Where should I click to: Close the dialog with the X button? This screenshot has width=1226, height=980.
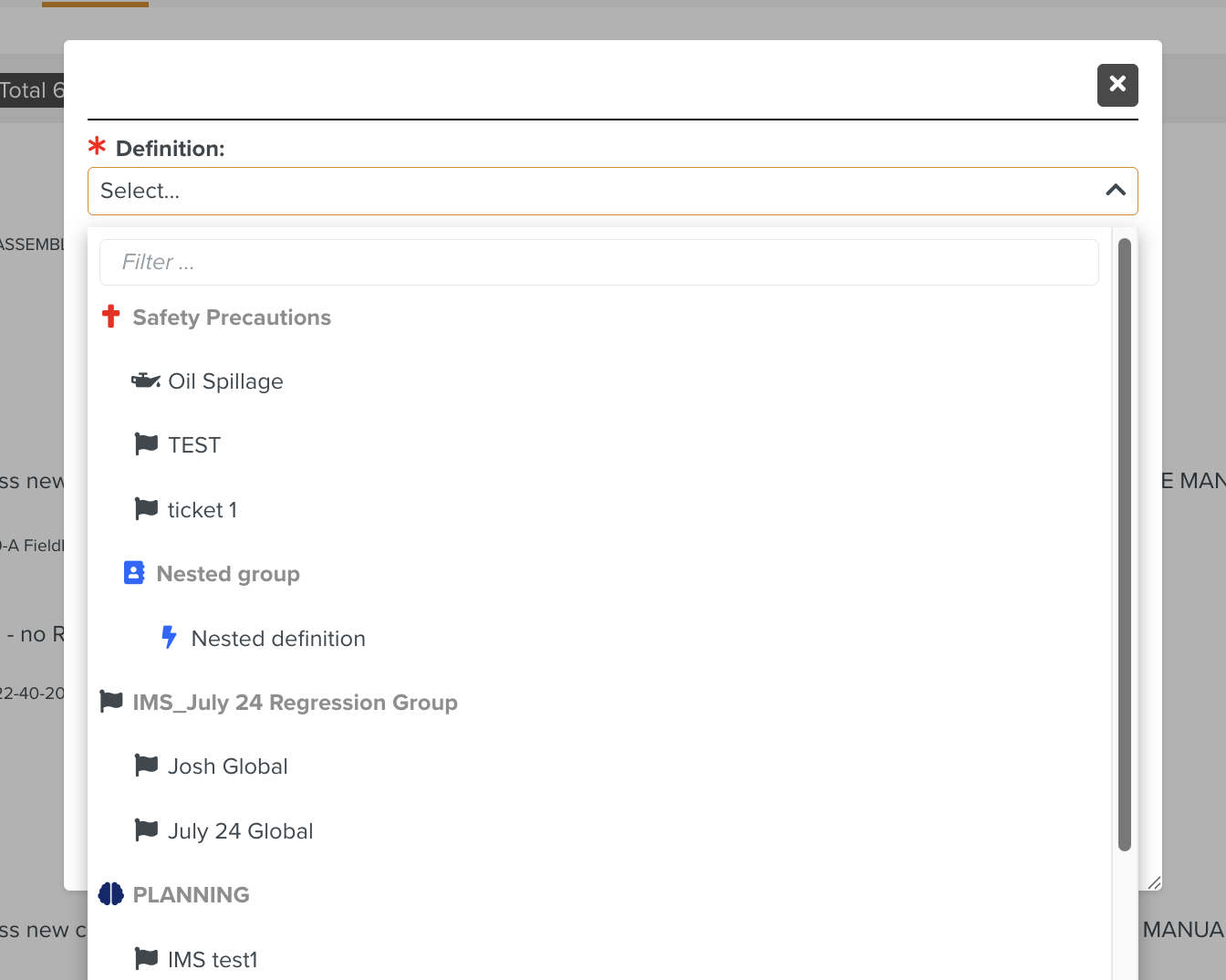coord(1117,85)
